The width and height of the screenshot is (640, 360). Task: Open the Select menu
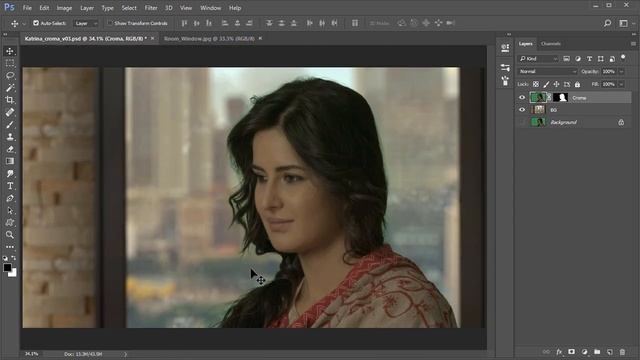pyautogui.click(x=129, y=8)
